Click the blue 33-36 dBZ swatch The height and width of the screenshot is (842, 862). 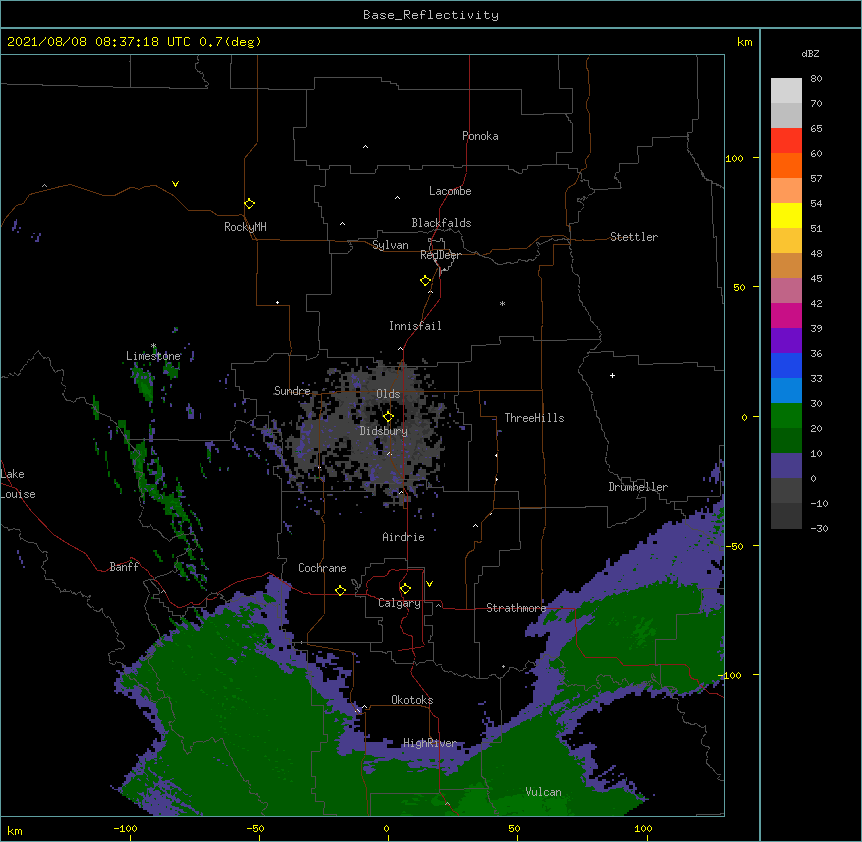click(786, 365)
